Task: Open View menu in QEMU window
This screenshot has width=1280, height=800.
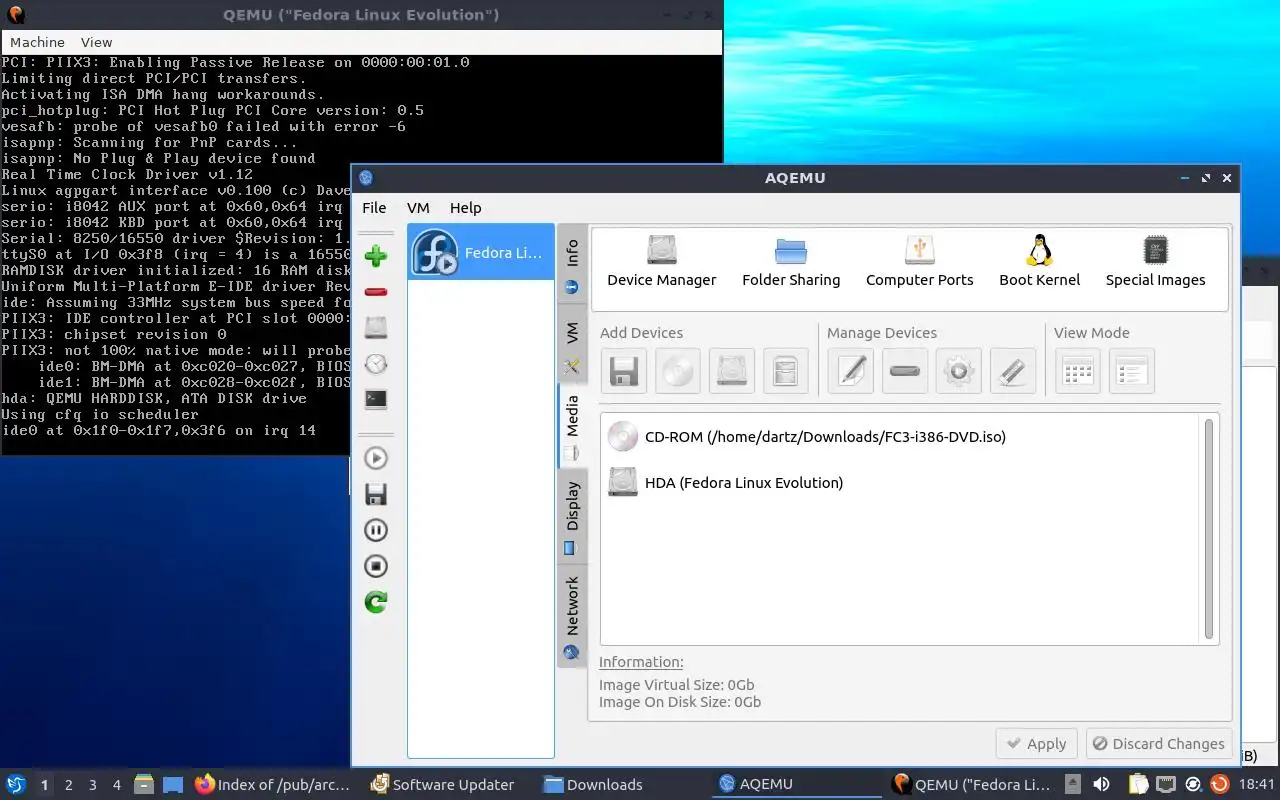Action: click(96, 42)
